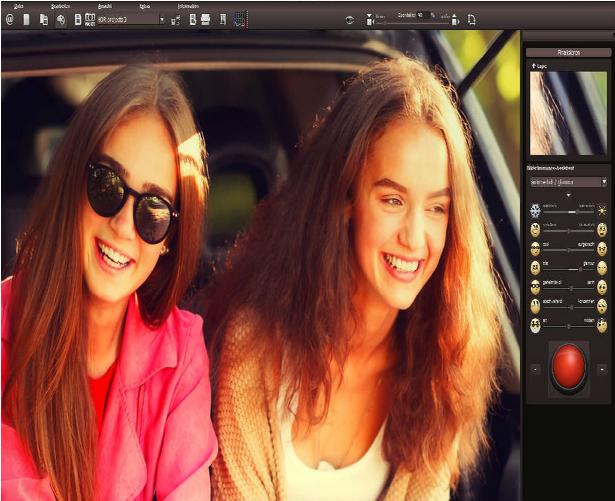This screenshot has width=615, height=501.
Task: Click the header button at top of right panel
Action: point(568,53)
